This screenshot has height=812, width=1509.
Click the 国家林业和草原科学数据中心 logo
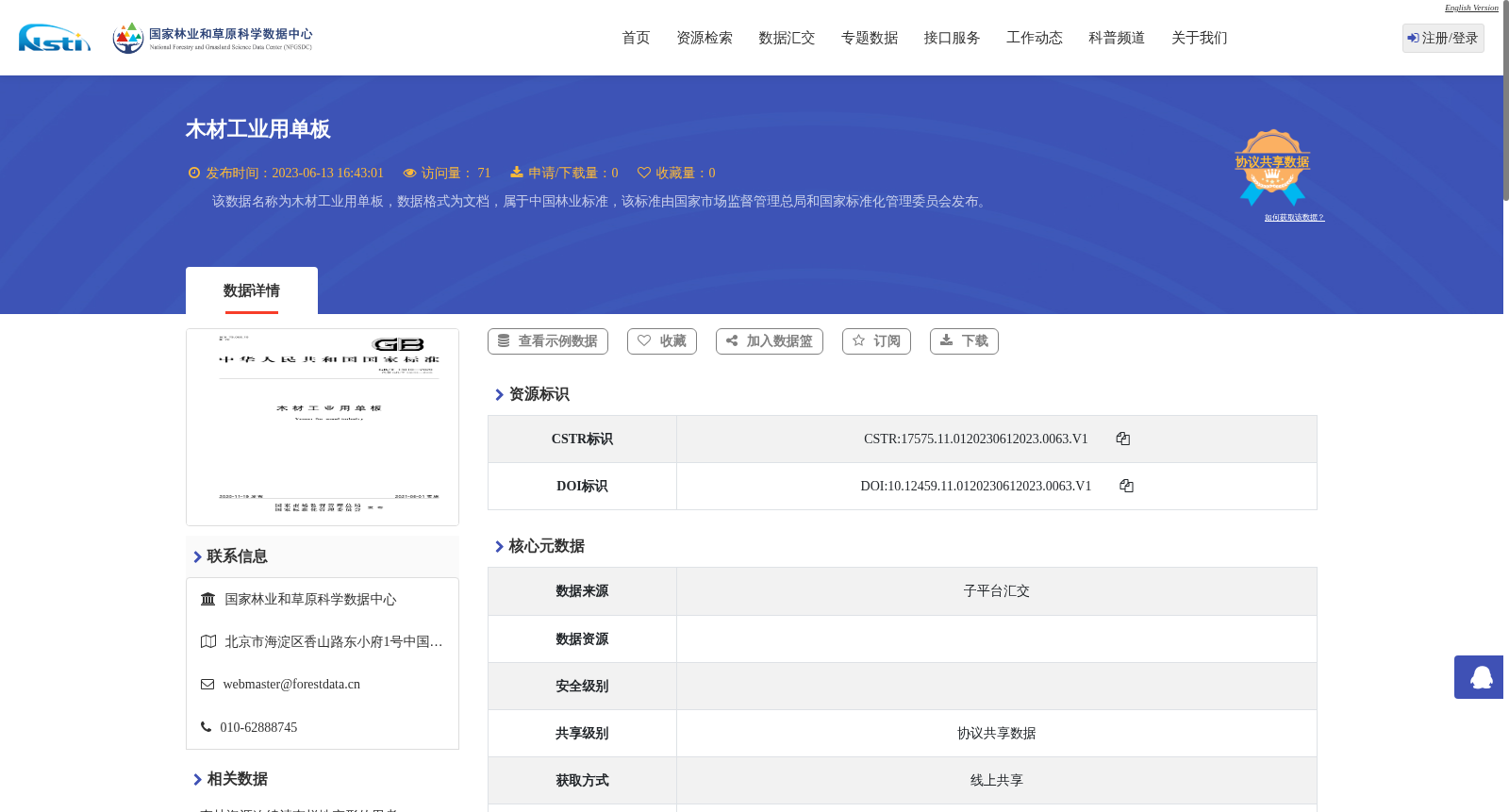[212, 38]
